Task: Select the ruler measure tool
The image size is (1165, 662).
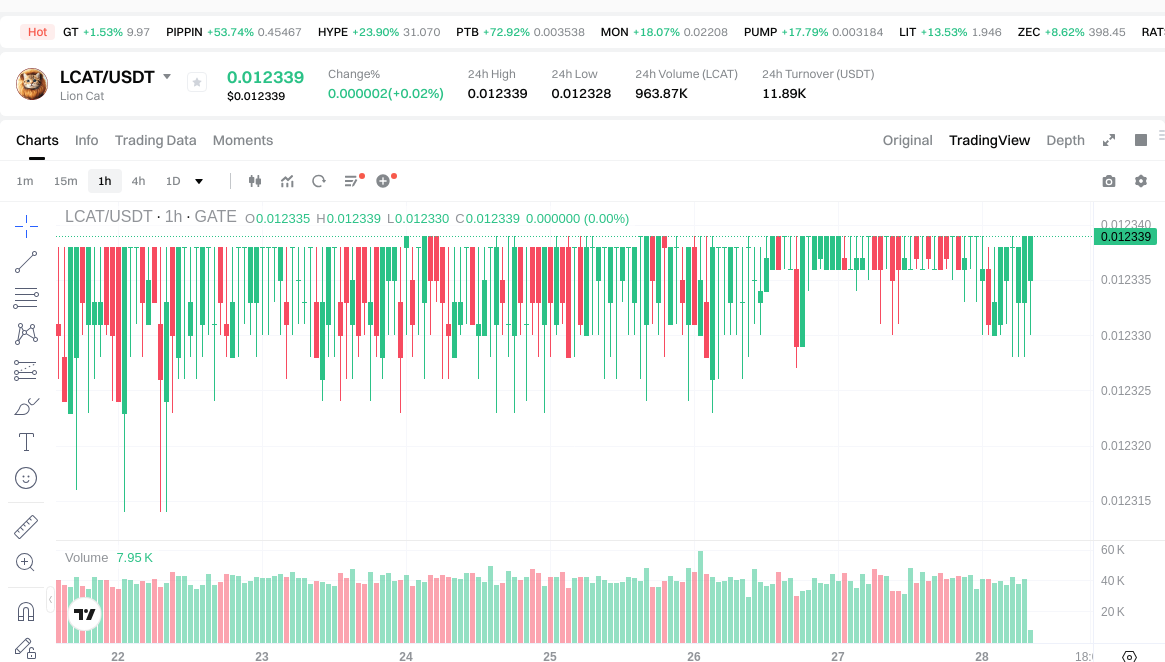Action: coord(26,526)
